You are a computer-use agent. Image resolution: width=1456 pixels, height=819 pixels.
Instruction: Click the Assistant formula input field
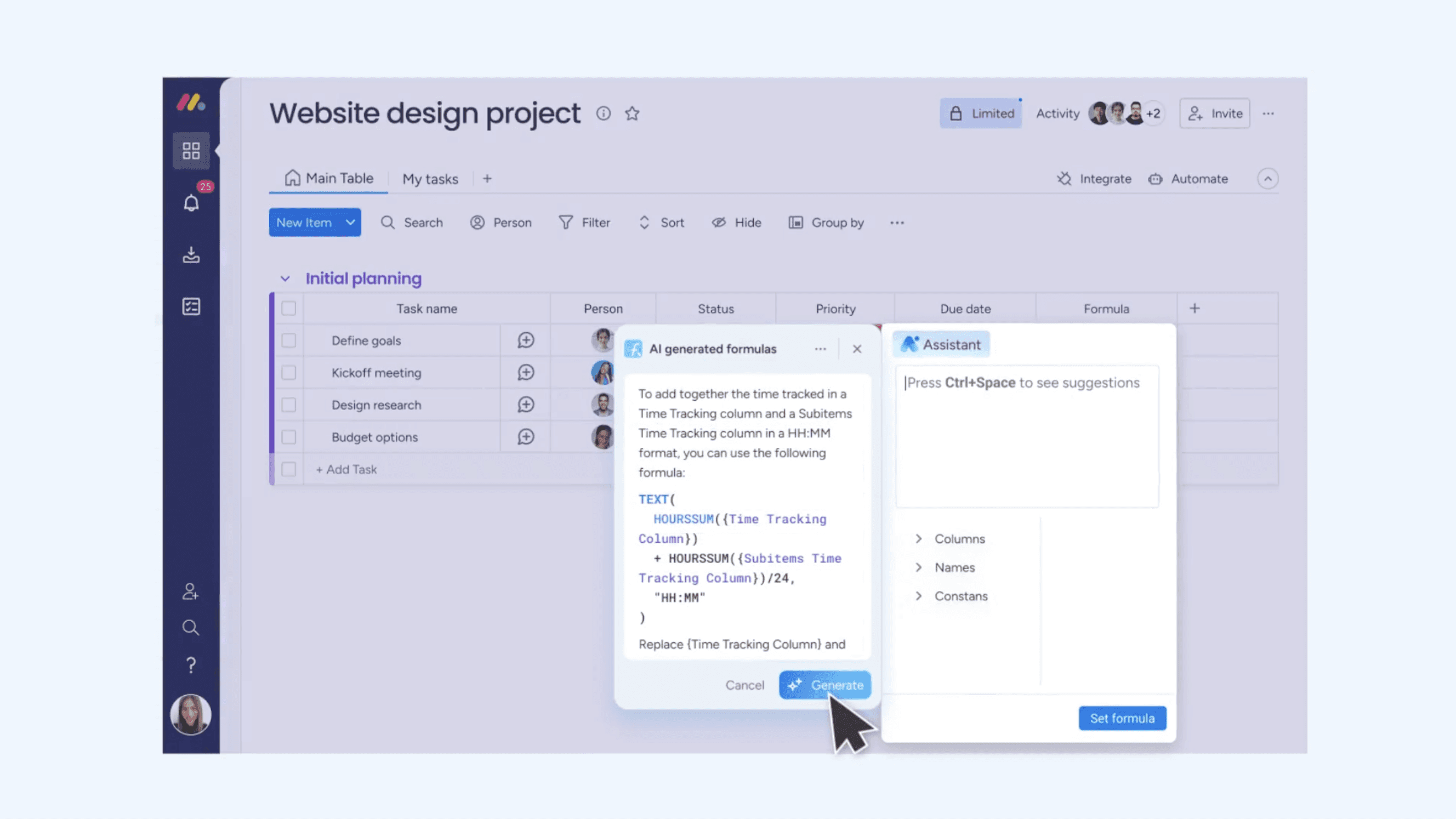click(x=1026, y=435)
